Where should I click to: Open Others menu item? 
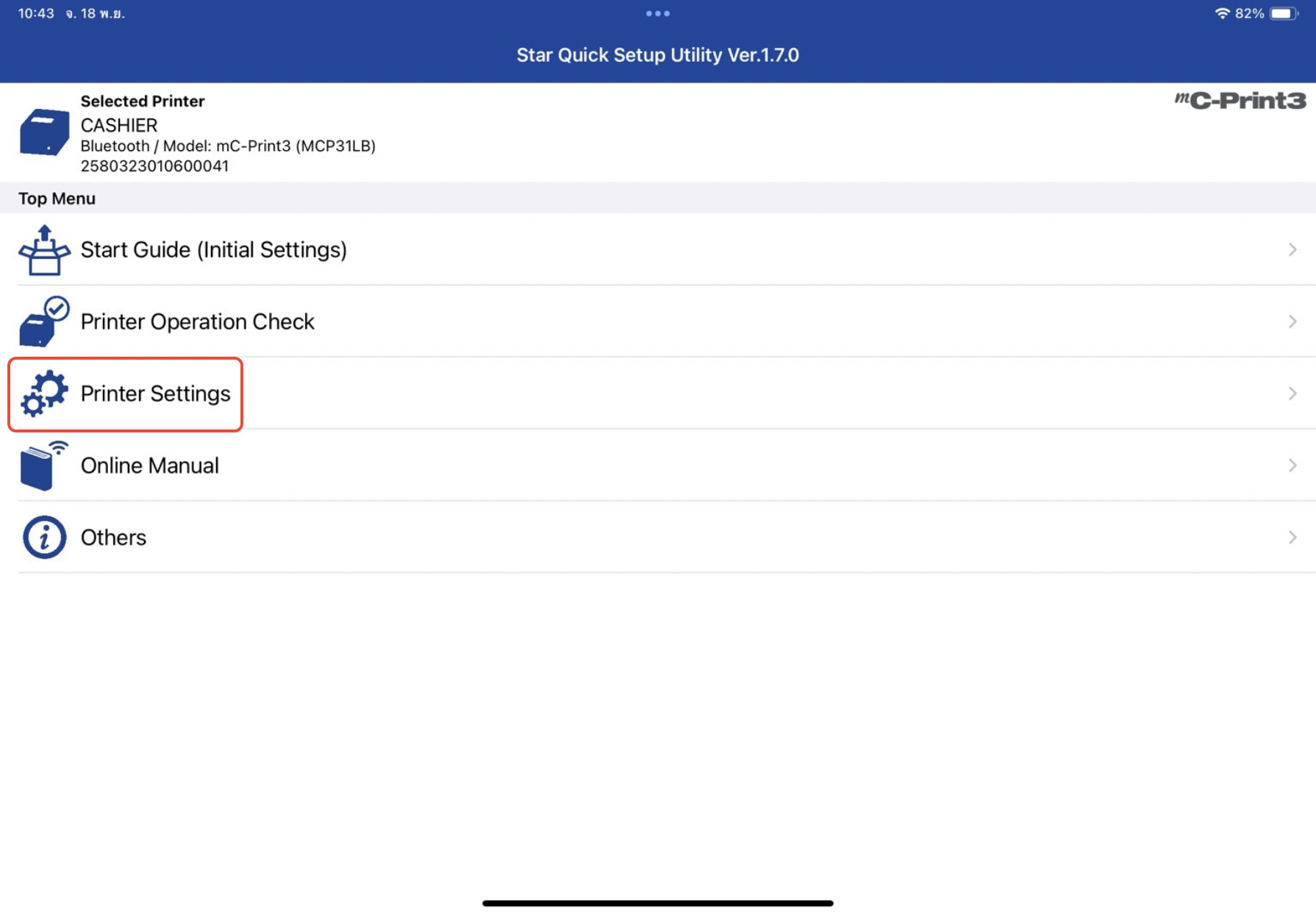click(x=658, y=538)
